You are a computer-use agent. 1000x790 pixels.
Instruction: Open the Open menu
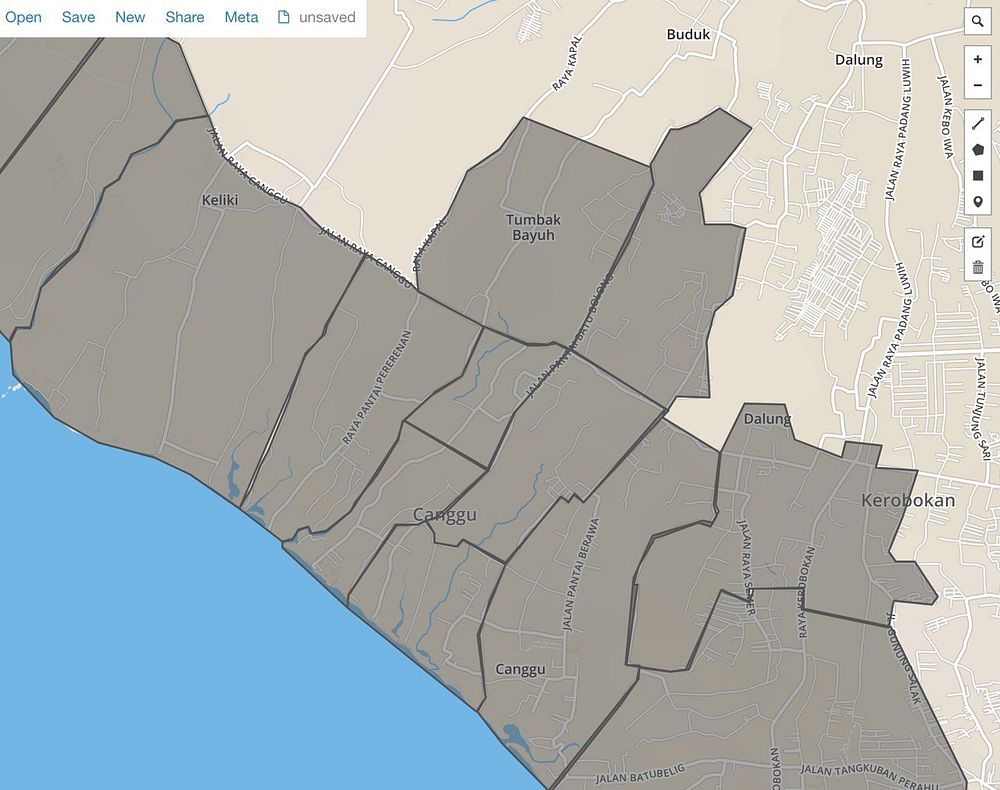point(23,17)
